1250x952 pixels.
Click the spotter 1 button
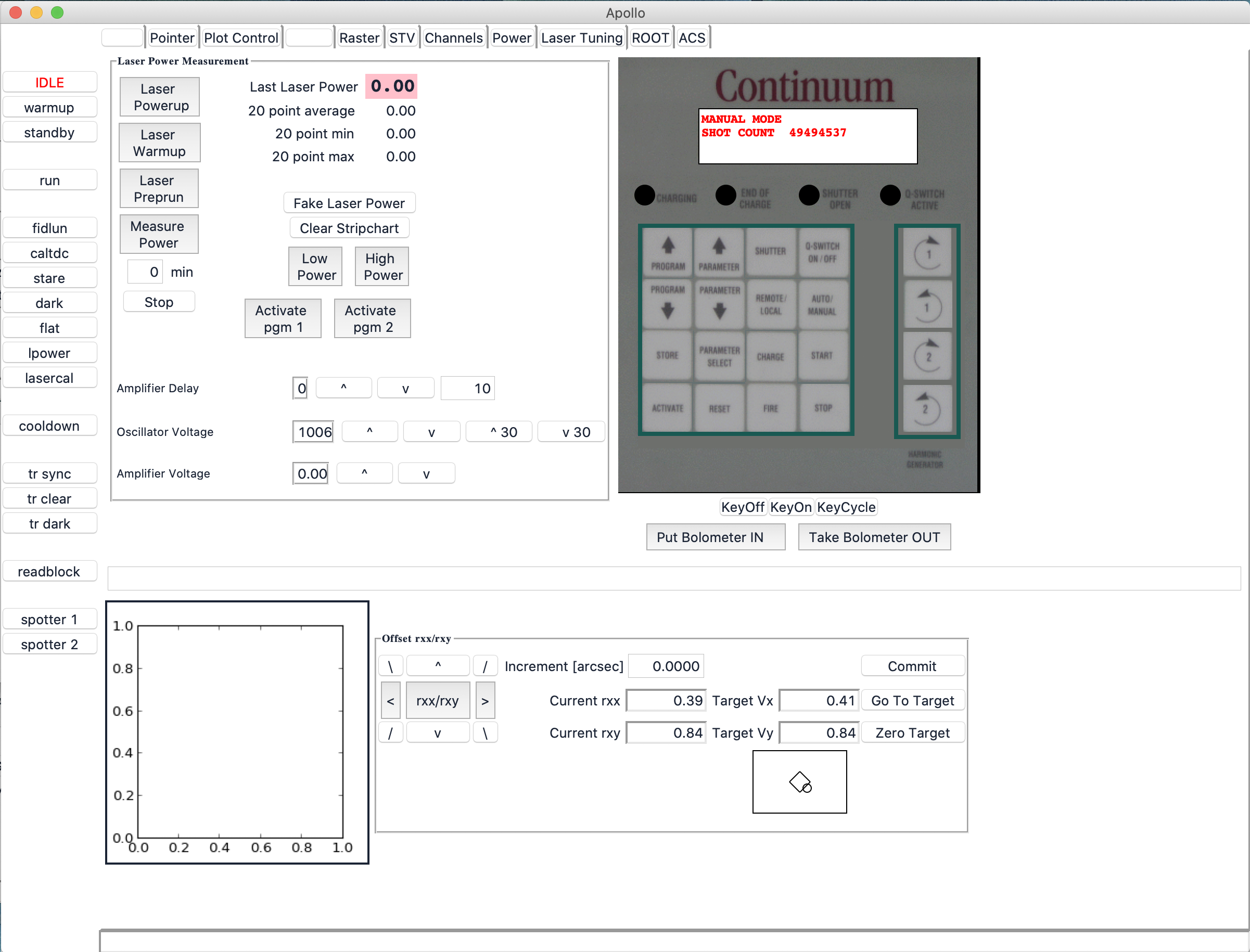[49, 619]
